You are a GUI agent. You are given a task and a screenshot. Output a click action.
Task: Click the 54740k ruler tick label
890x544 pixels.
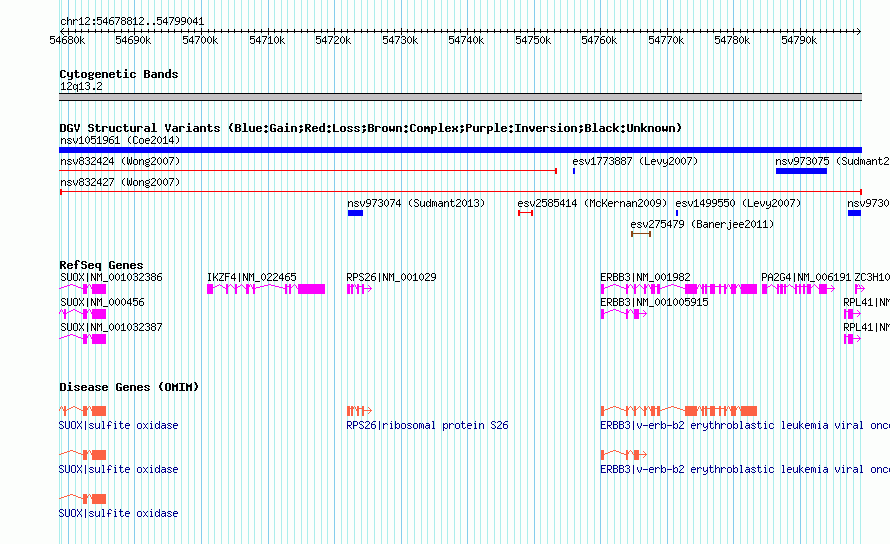click(x=466, y=40)
